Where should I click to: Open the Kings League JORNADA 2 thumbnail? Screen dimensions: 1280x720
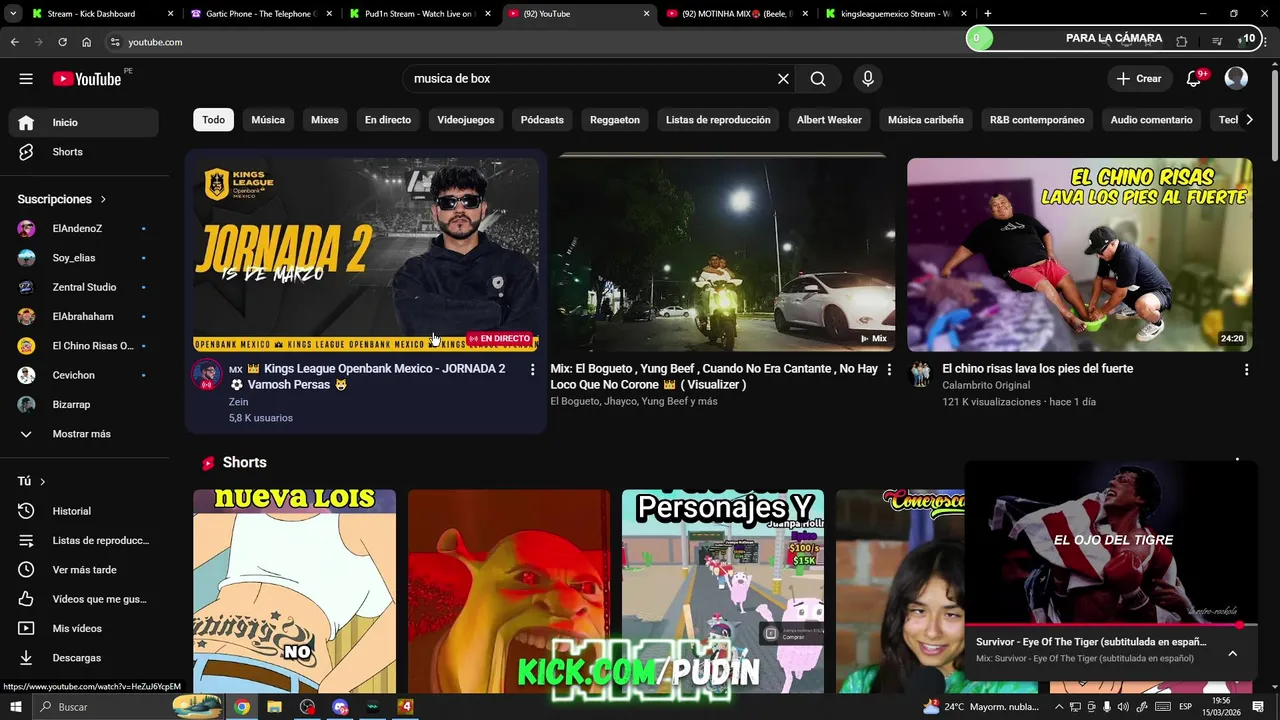pyautogui.click(x=366, y=255)
